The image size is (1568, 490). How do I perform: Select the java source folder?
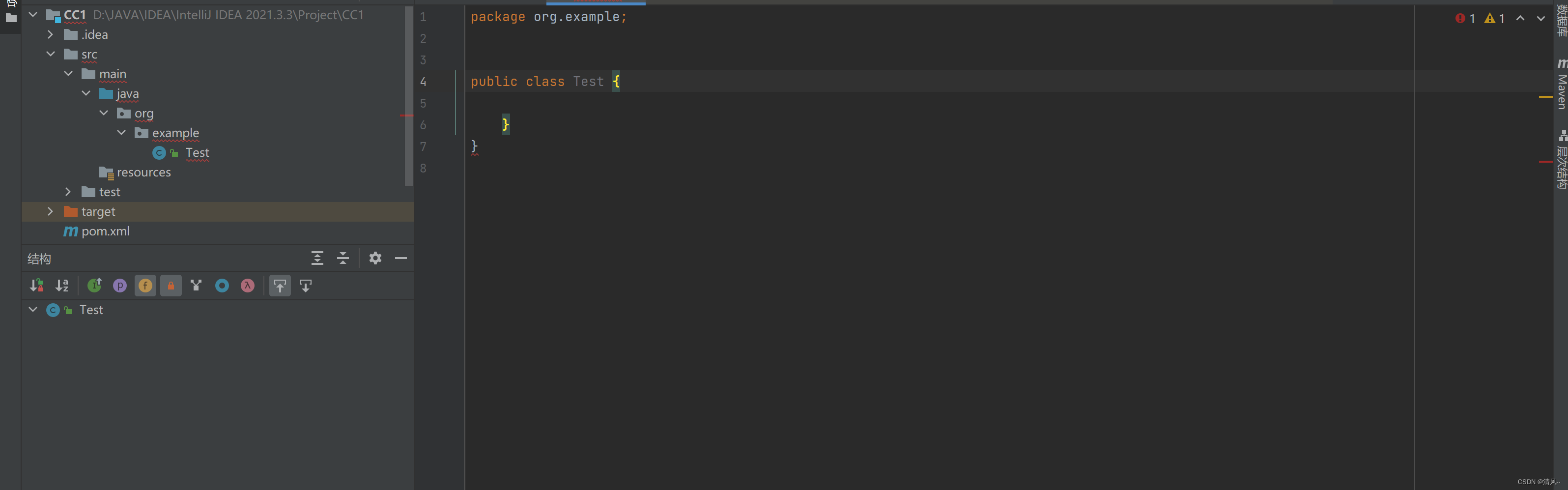[127, 93]
